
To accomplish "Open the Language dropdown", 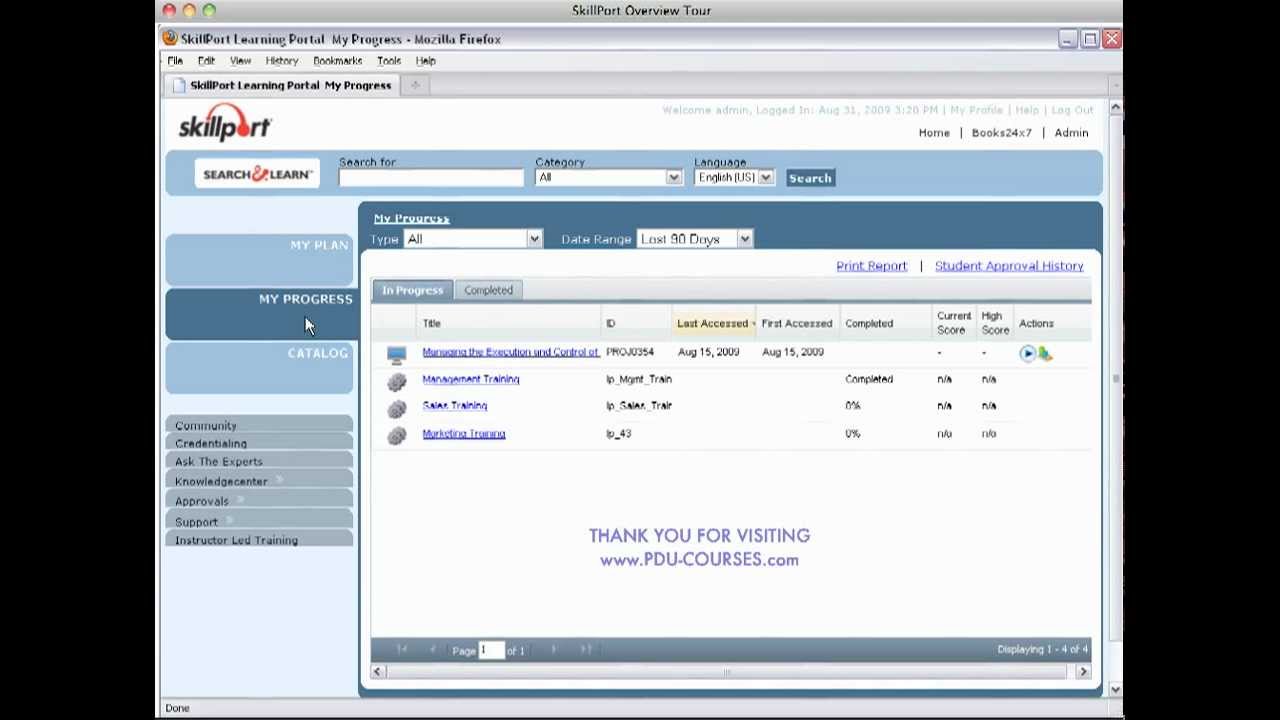I will pyautogui.click(x=734, y=177).
